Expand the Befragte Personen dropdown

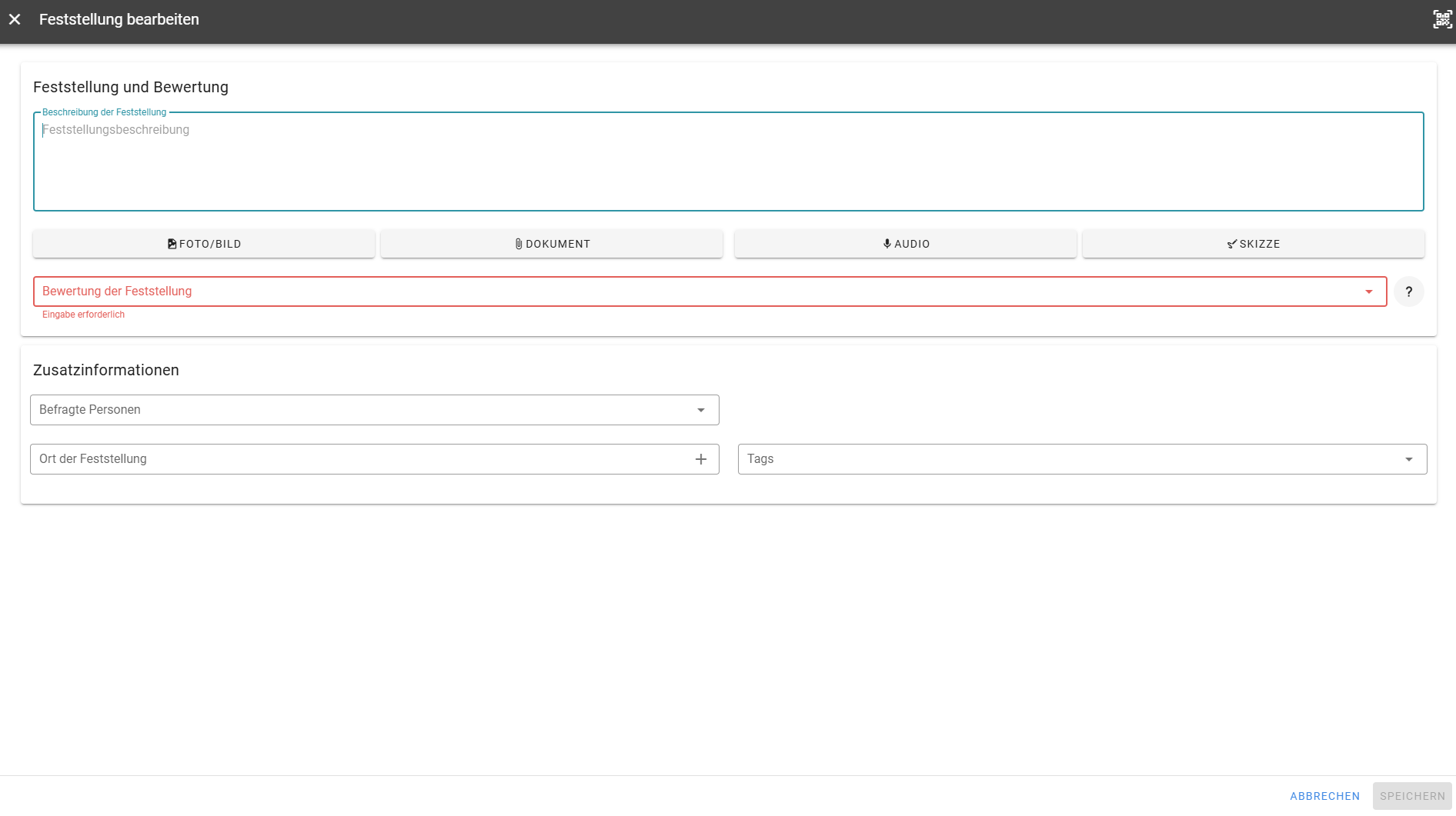[375, 410]
